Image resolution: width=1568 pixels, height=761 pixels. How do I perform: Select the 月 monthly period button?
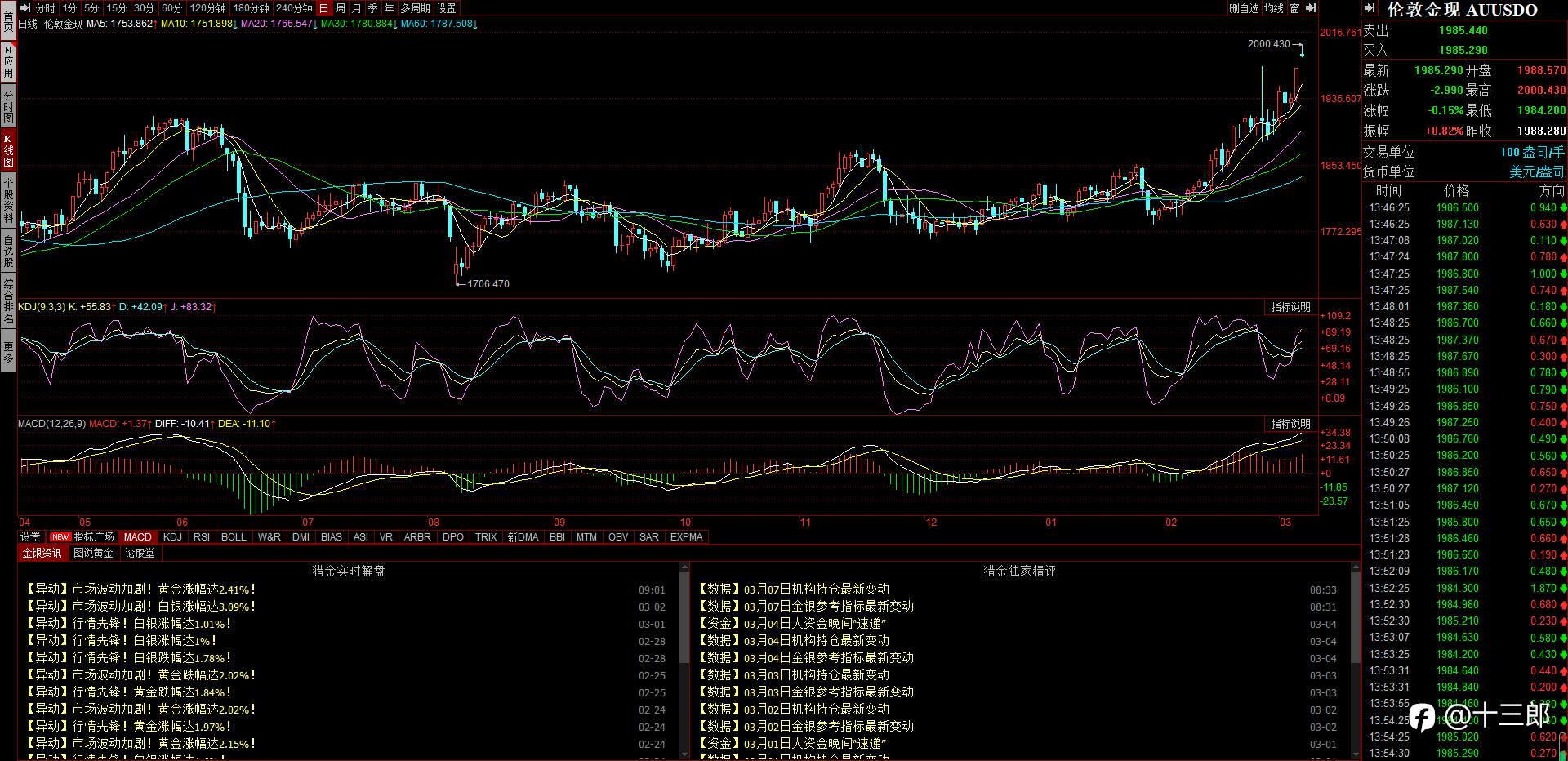(x=357, y=8)
